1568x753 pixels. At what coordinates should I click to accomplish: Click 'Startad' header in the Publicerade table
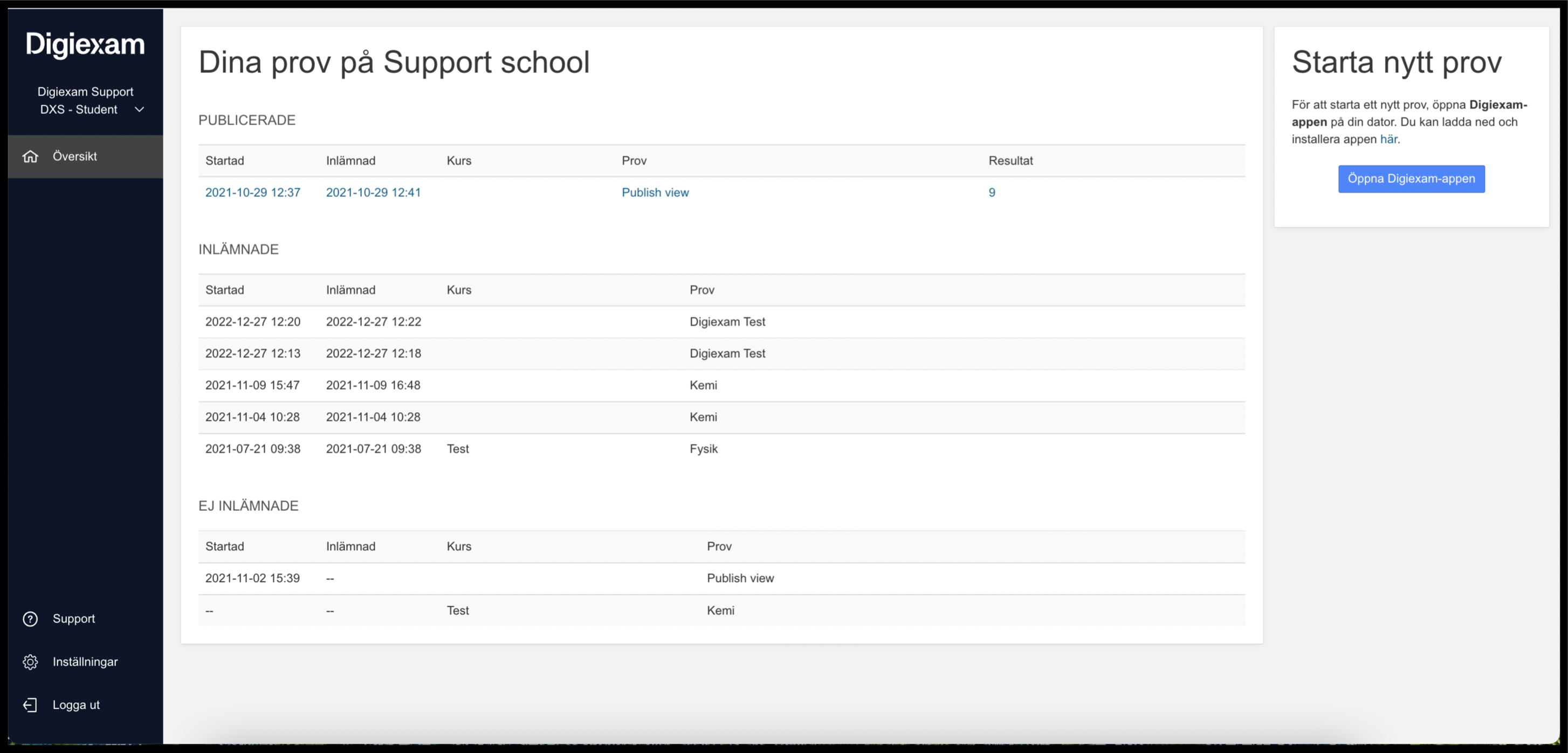(225, 161)
